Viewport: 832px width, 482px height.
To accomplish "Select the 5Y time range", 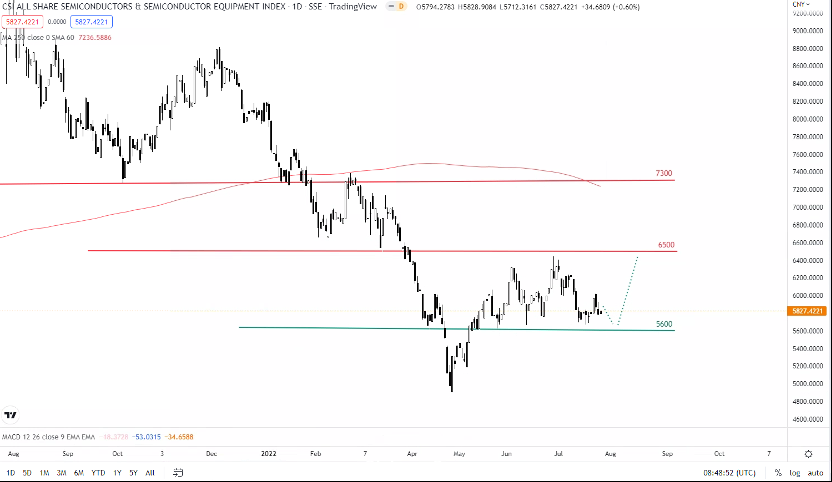I will [133, 472].
